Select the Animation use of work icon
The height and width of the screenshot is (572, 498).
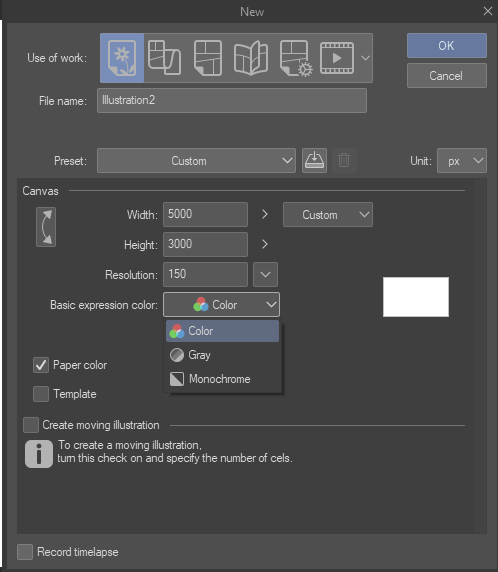pos(337,58)
